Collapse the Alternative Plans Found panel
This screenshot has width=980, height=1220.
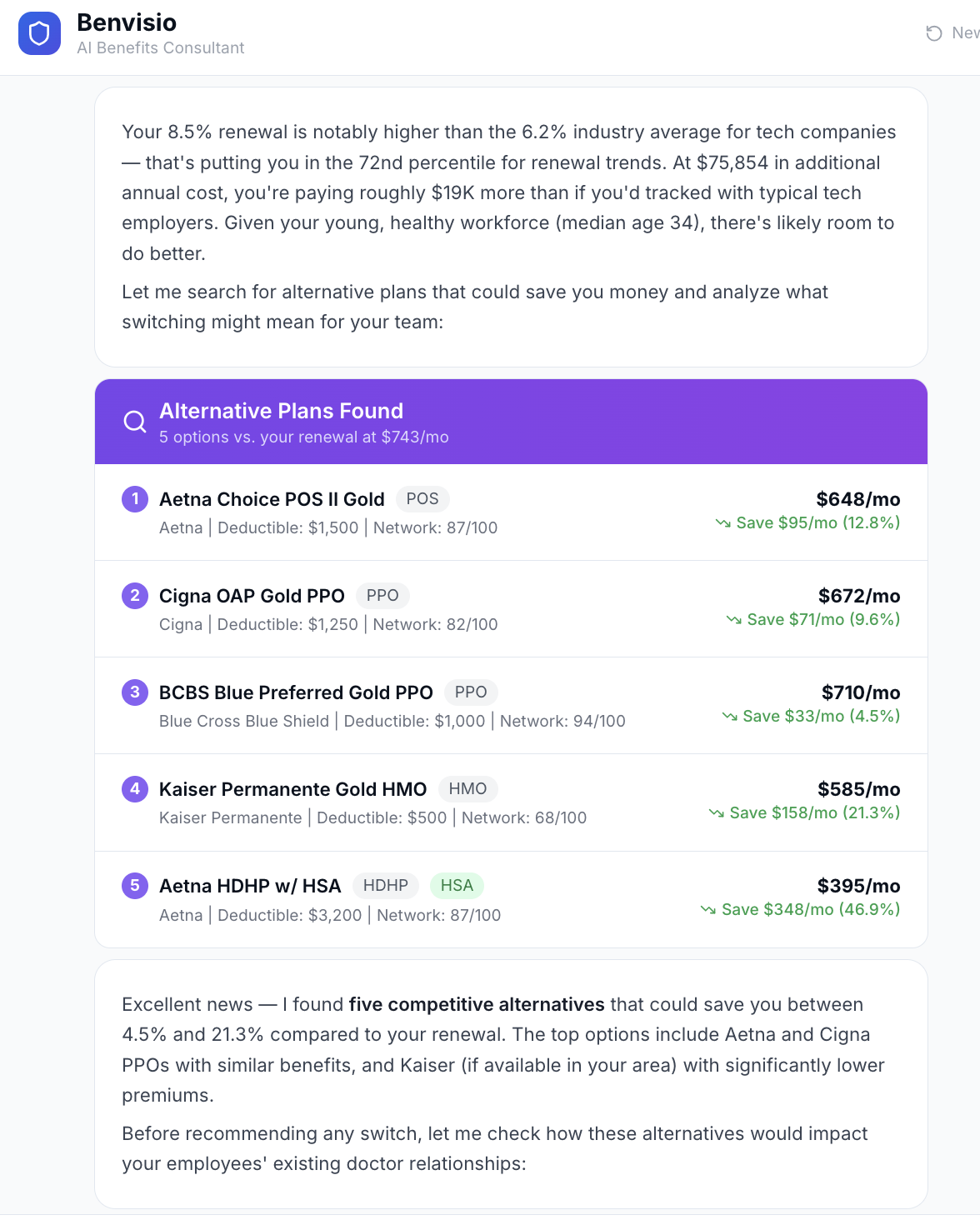(511, 422)
